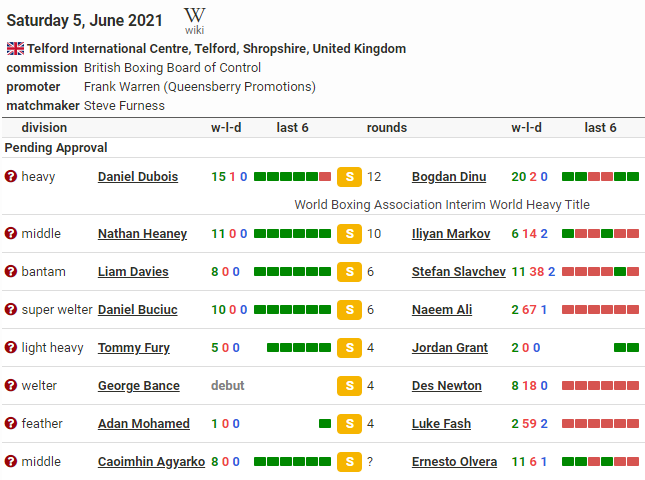
Task: Open Bogdan Dinu boxer profile
Action: point(449,177)
